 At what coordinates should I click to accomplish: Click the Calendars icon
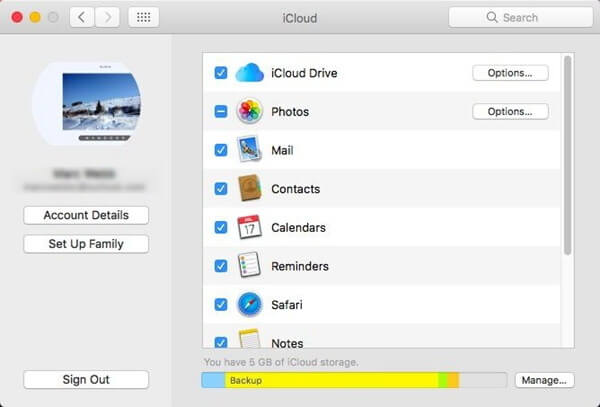249,227
